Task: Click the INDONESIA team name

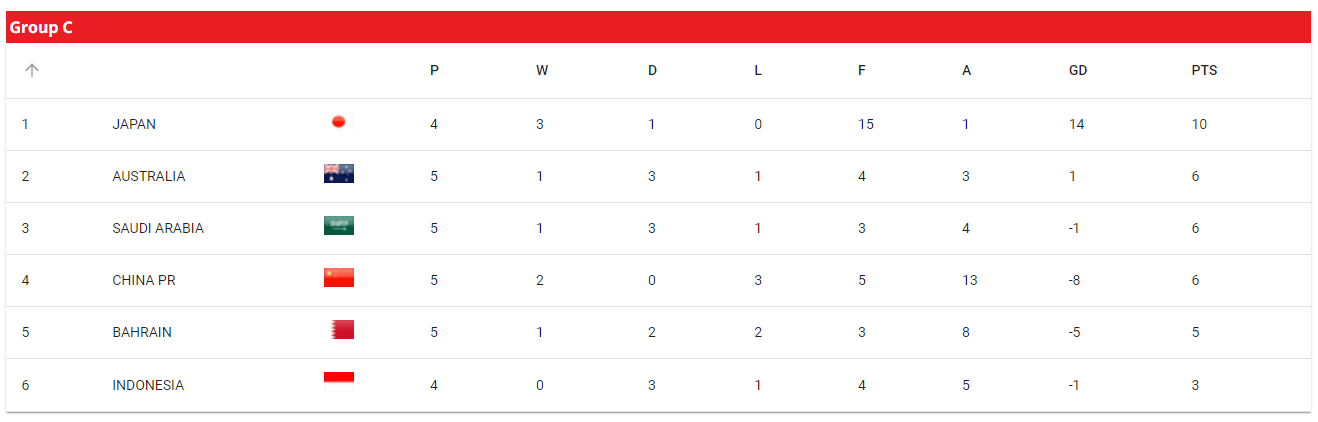Action: 148,385
